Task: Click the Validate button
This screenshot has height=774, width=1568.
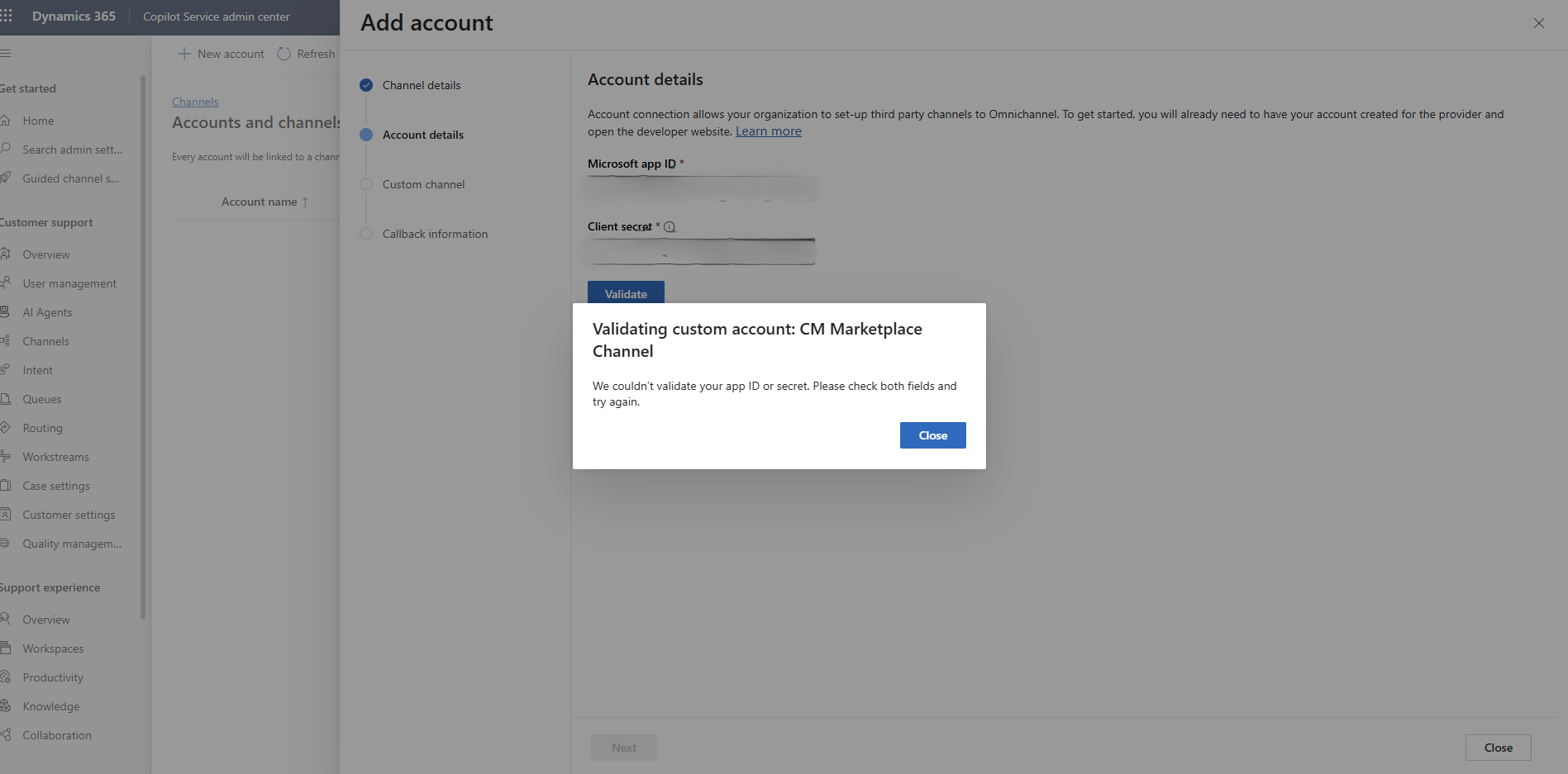Action: pyautogui.click(x=626, y=293)
